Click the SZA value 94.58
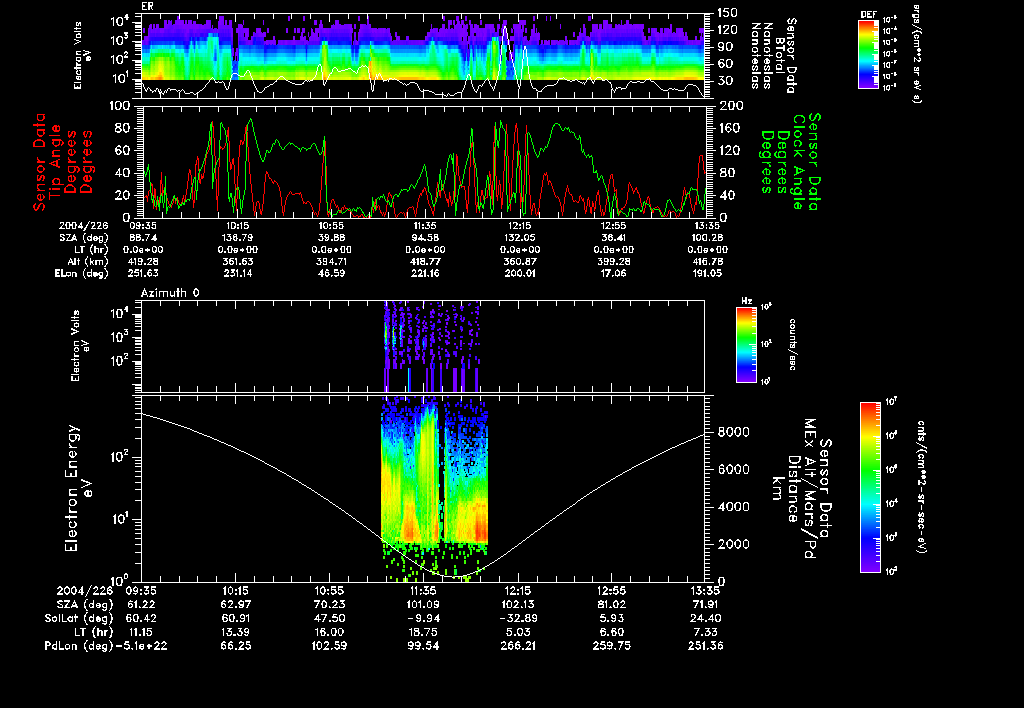The width and height of the screenshot is (1024, 708). click(x=425, y=238)
